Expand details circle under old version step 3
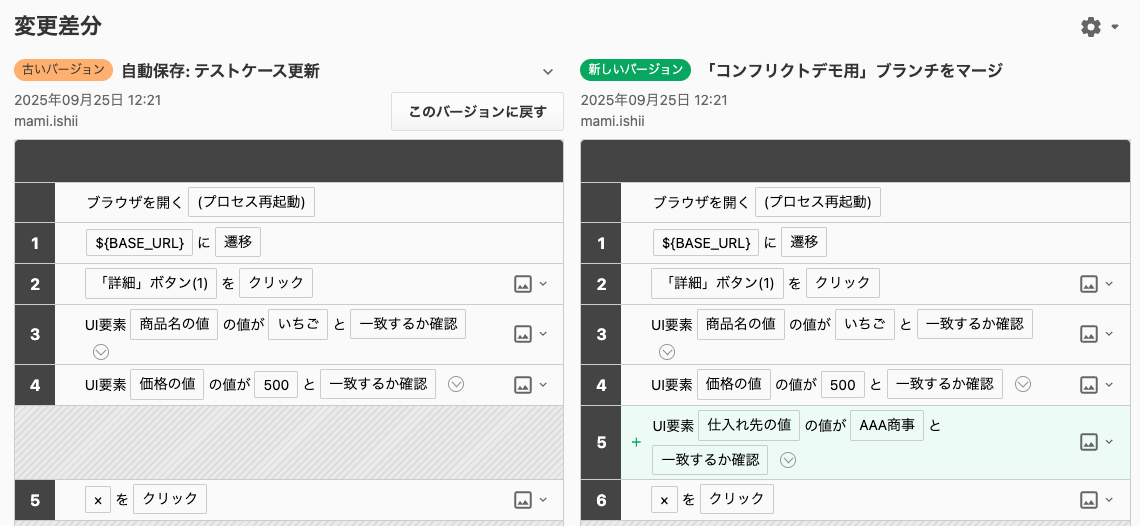 tap(101, 352)
